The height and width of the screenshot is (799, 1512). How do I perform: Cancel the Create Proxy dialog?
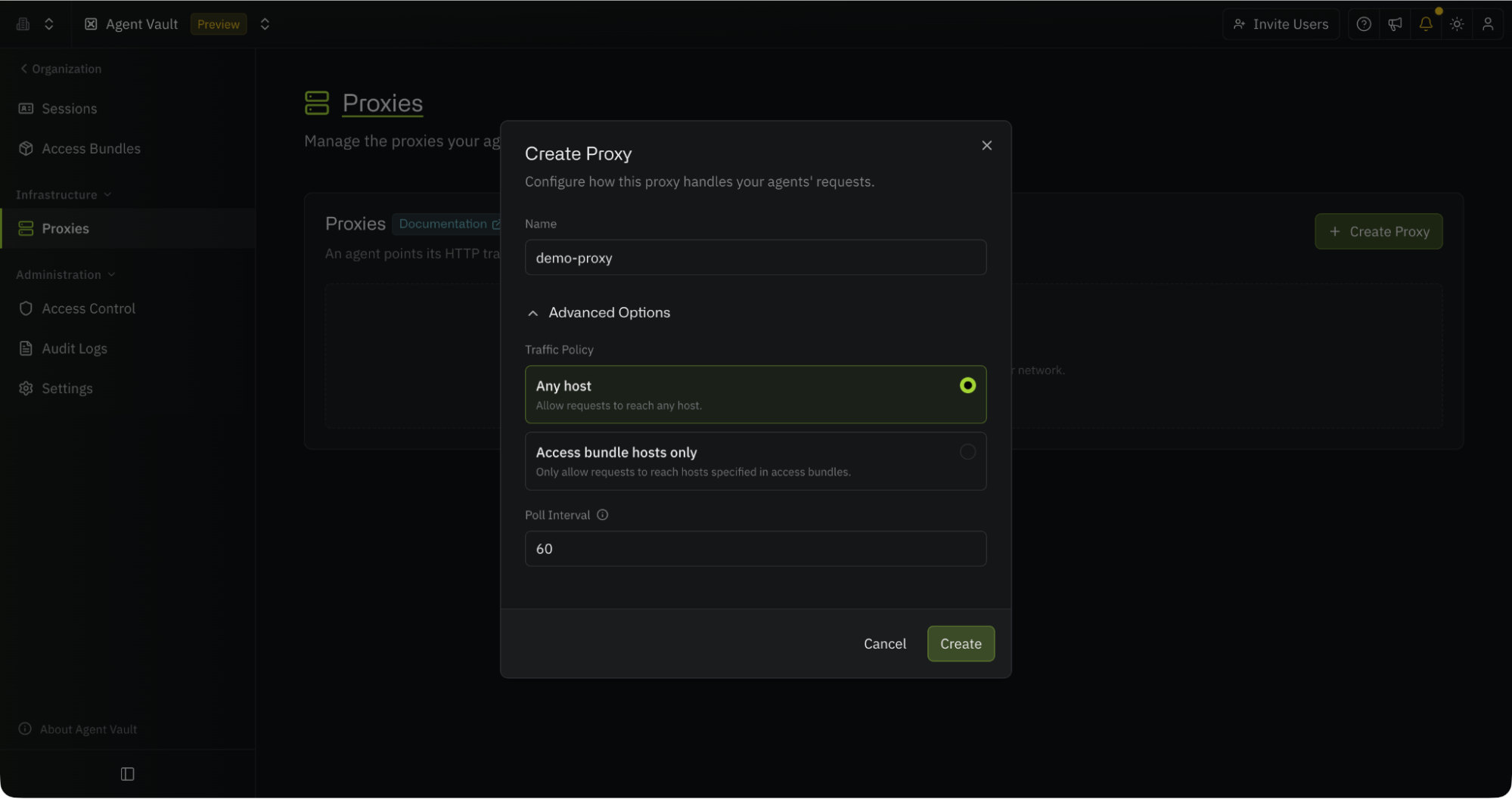885,644
